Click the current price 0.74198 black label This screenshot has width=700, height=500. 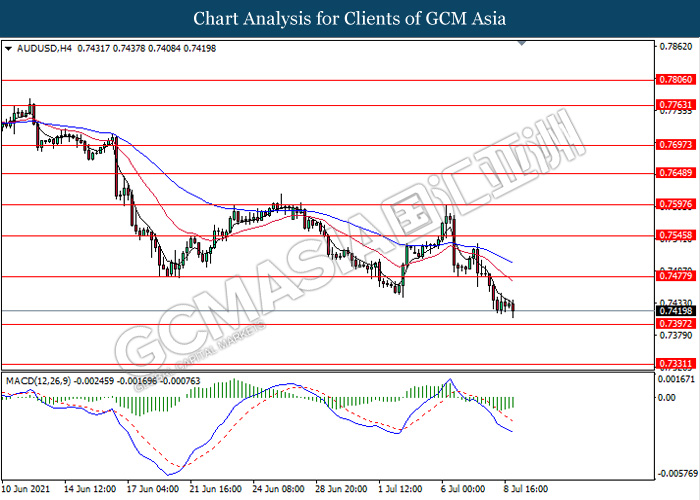pos(676,311)
